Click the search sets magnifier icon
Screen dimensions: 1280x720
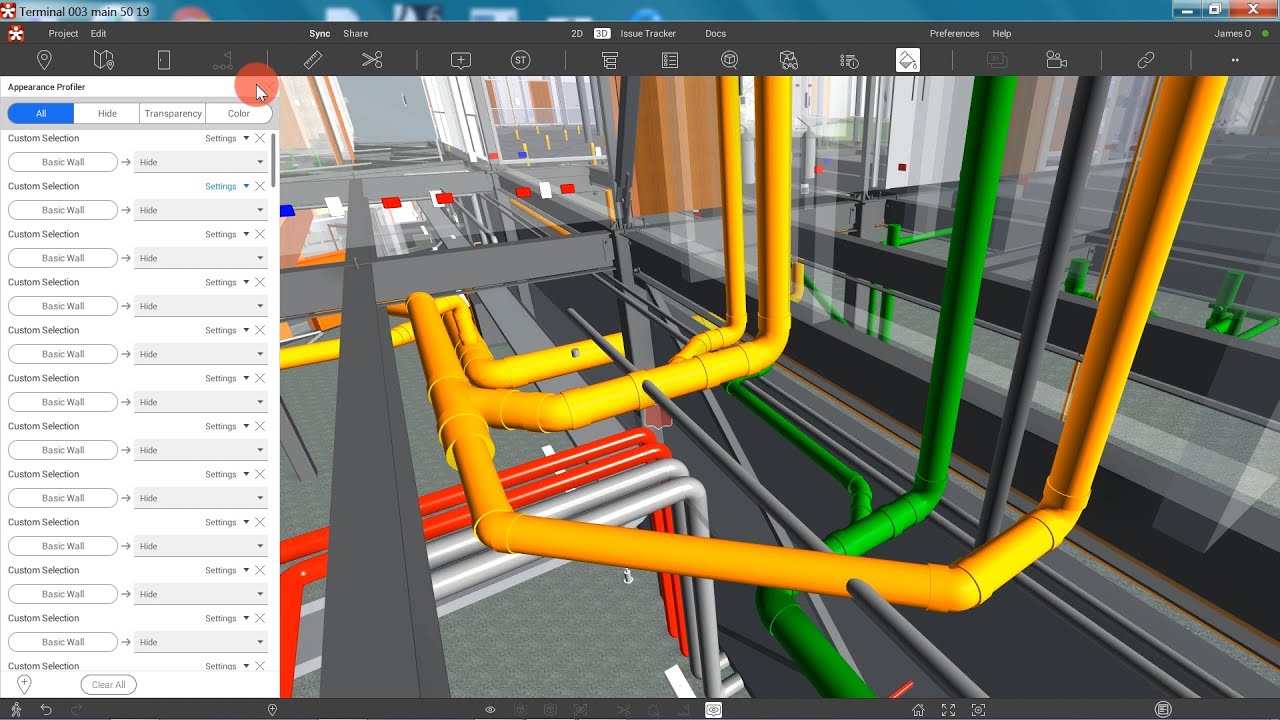tap(730, 60)
